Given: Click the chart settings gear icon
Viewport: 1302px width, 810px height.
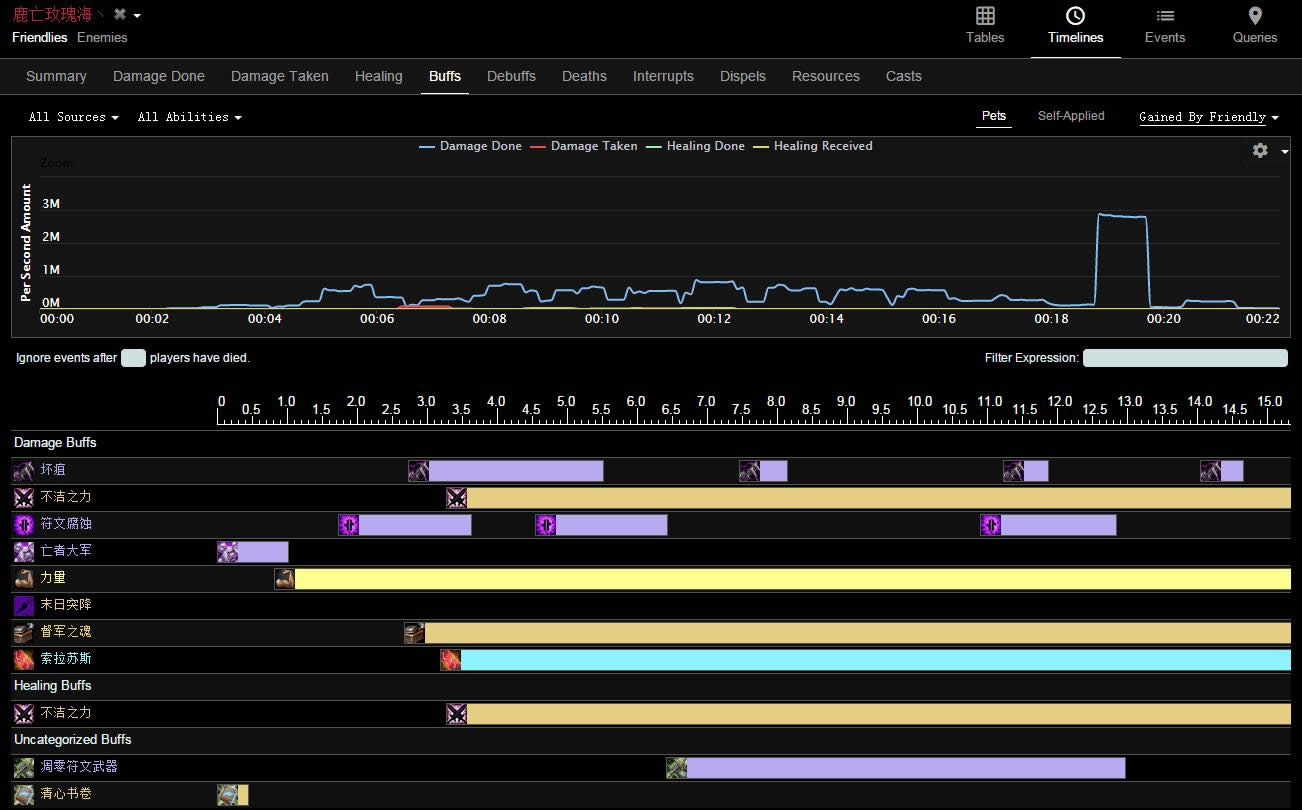Looking at the screenshot, I should click(1260, 150).
